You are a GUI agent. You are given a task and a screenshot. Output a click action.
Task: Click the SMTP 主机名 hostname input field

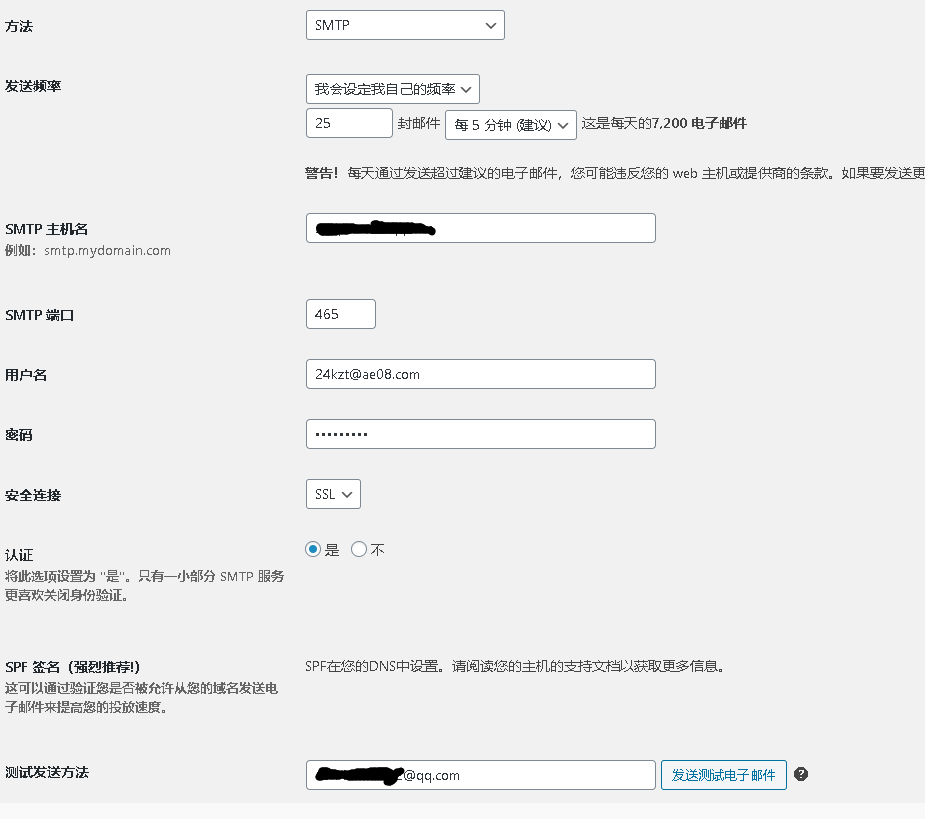coord(480,228)
